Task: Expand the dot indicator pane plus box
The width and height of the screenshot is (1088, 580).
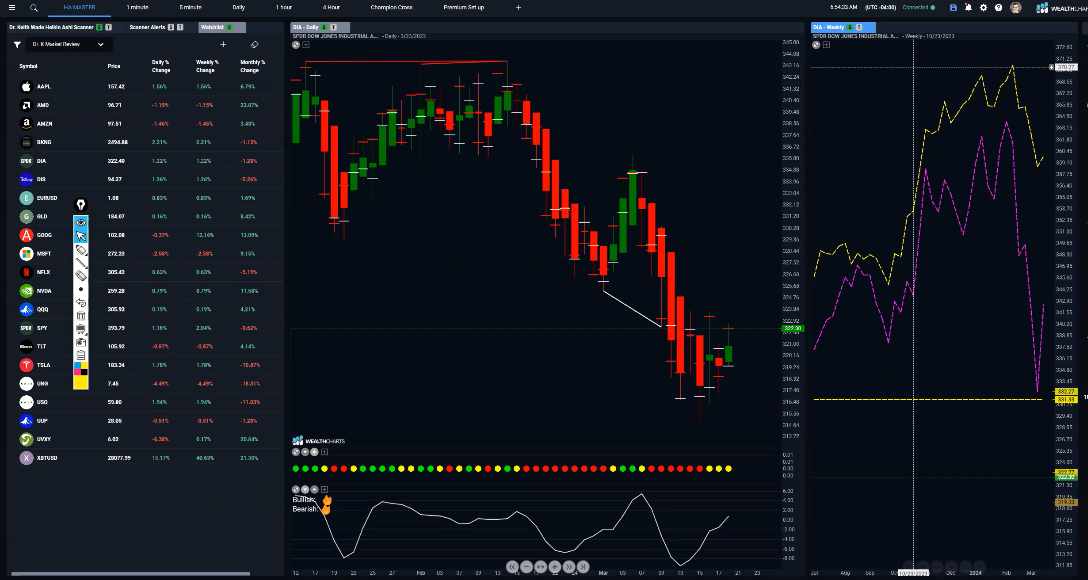Action: click(x=324, y=452)
